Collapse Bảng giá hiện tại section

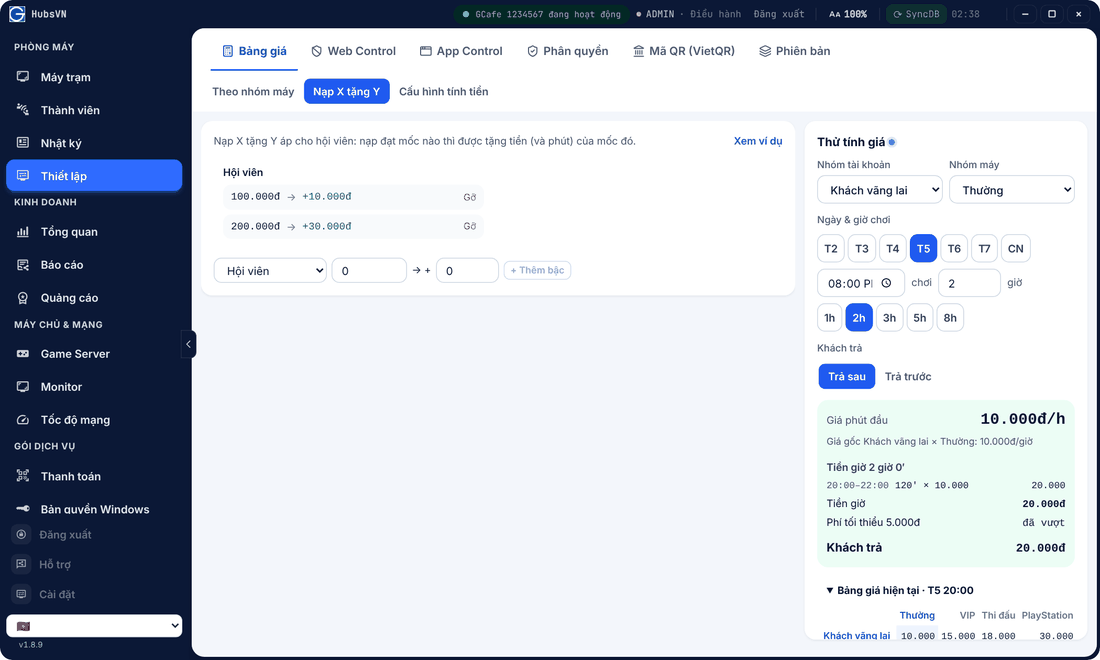pyautogui.click(x=900, y=591)
